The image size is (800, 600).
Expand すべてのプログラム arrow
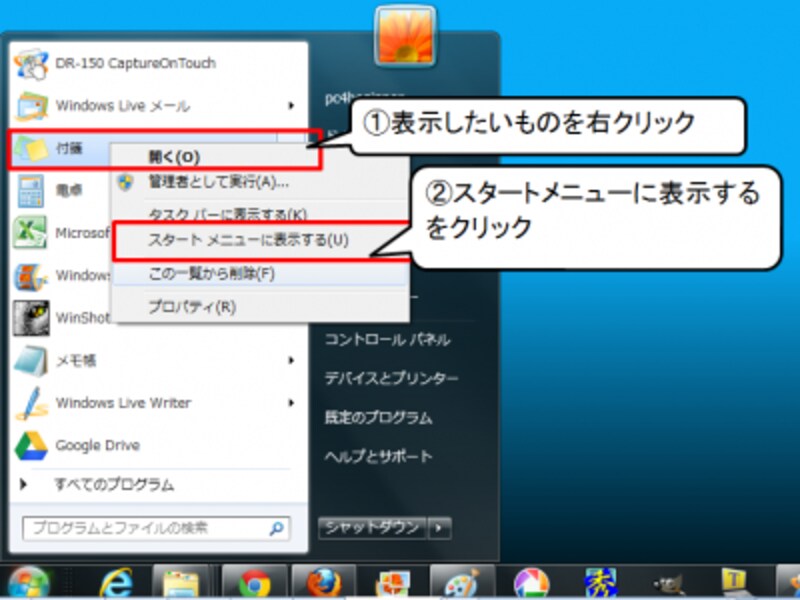[23, 484]
